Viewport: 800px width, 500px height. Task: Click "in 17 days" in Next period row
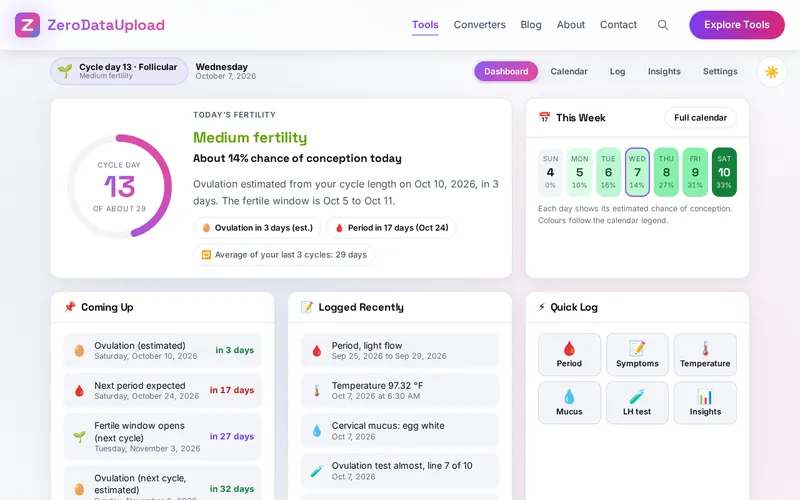232,390
